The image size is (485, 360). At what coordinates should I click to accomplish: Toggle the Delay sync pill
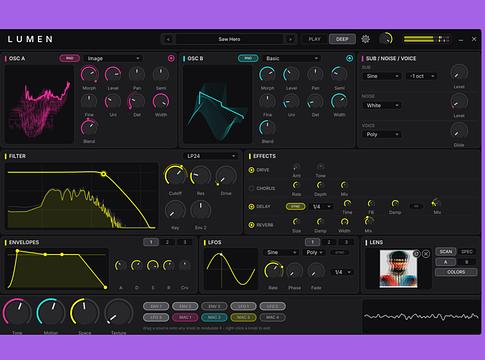click(295, 207)
